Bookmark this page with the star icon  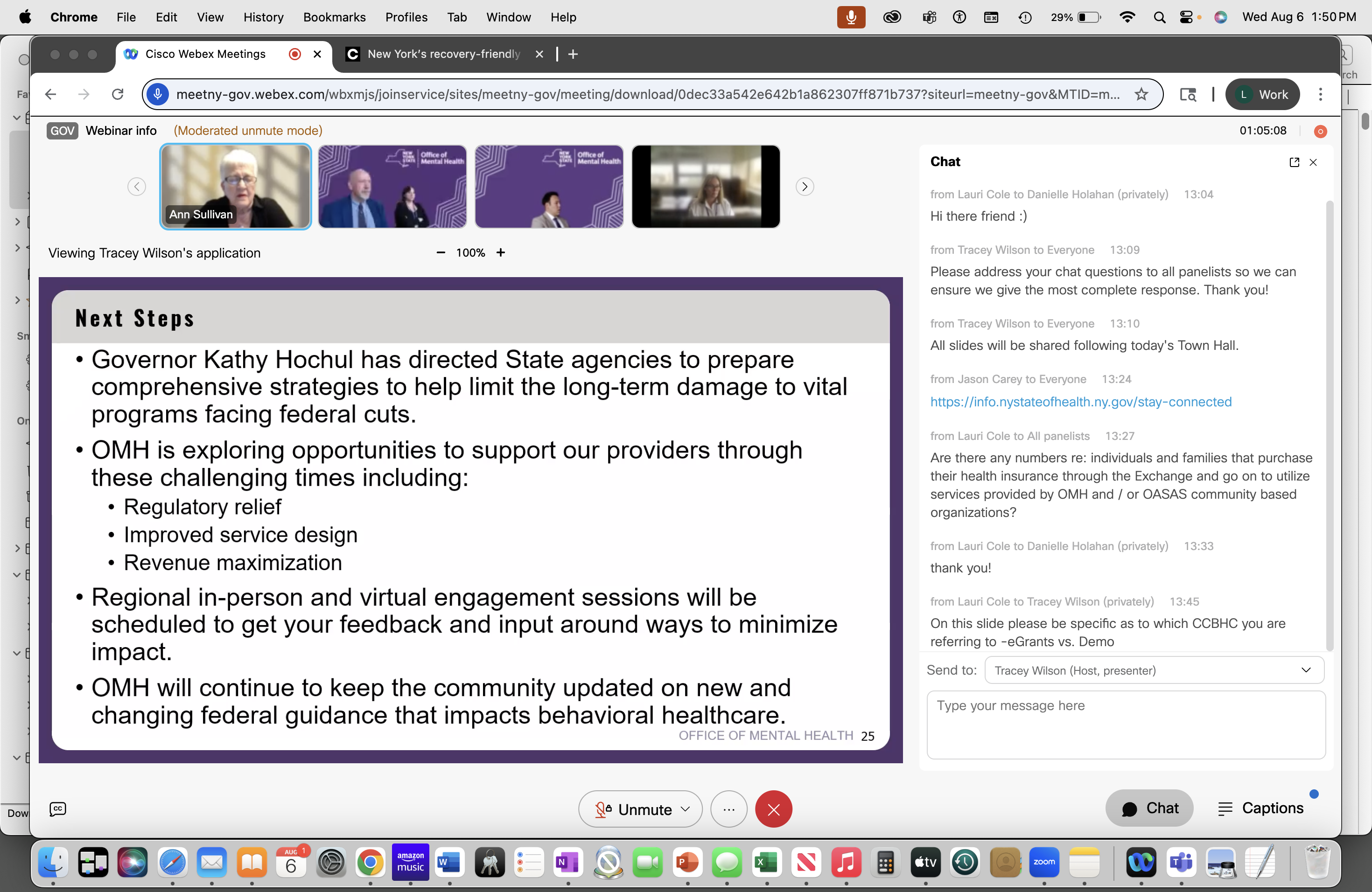point(1141,95)
